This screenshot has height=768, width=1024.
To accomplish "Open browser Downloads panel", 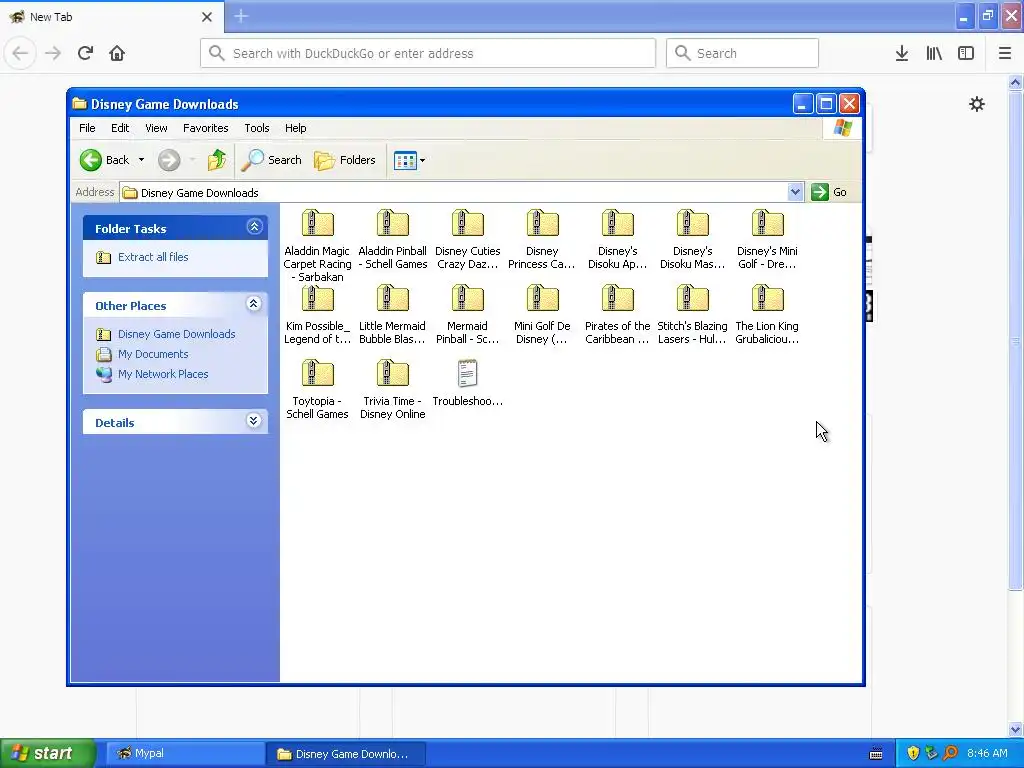I will tap(902, 53).
